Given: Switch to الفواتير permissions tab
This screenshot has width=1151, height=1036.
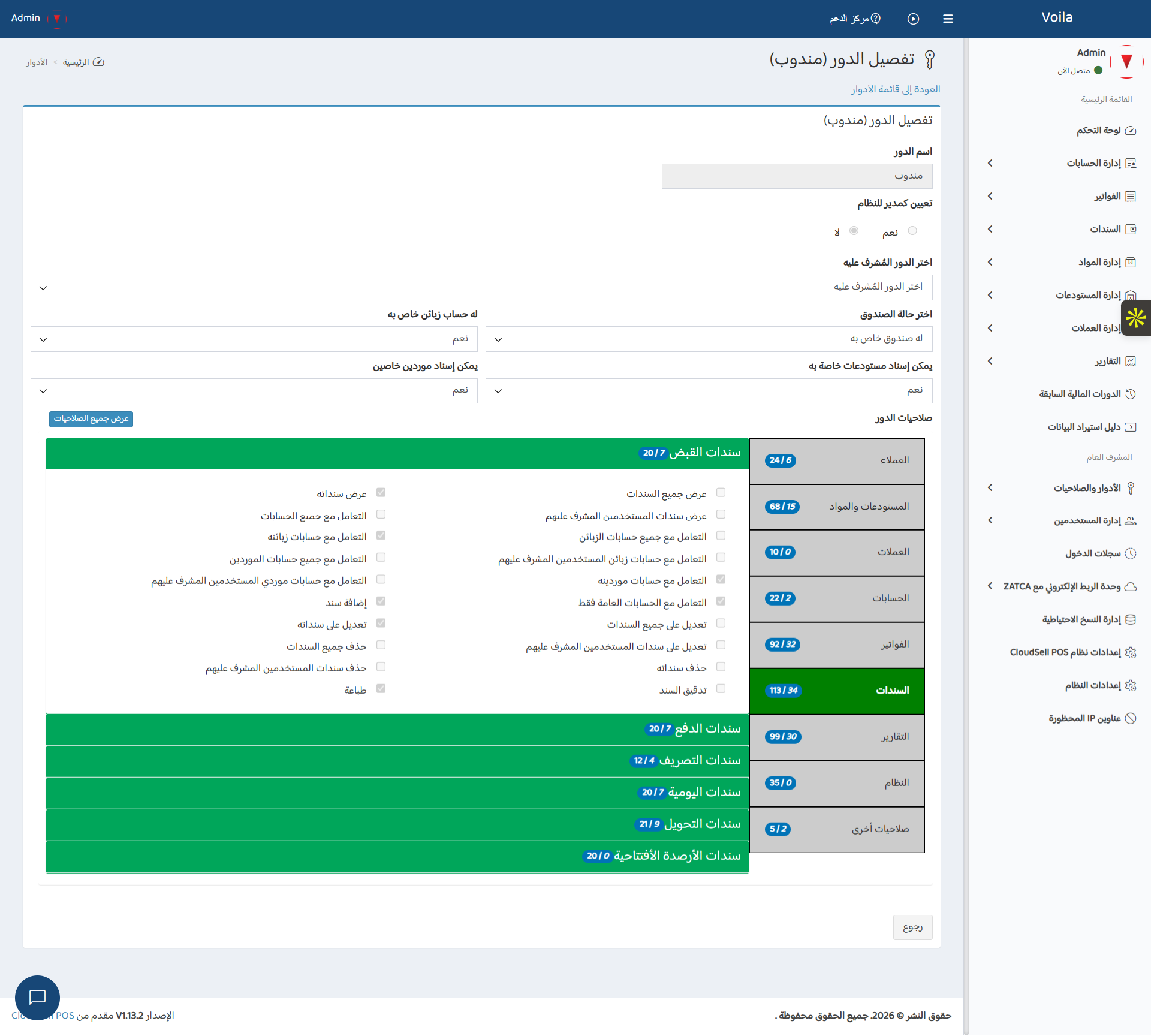Looking at the screenshot, I should point(837,645).
